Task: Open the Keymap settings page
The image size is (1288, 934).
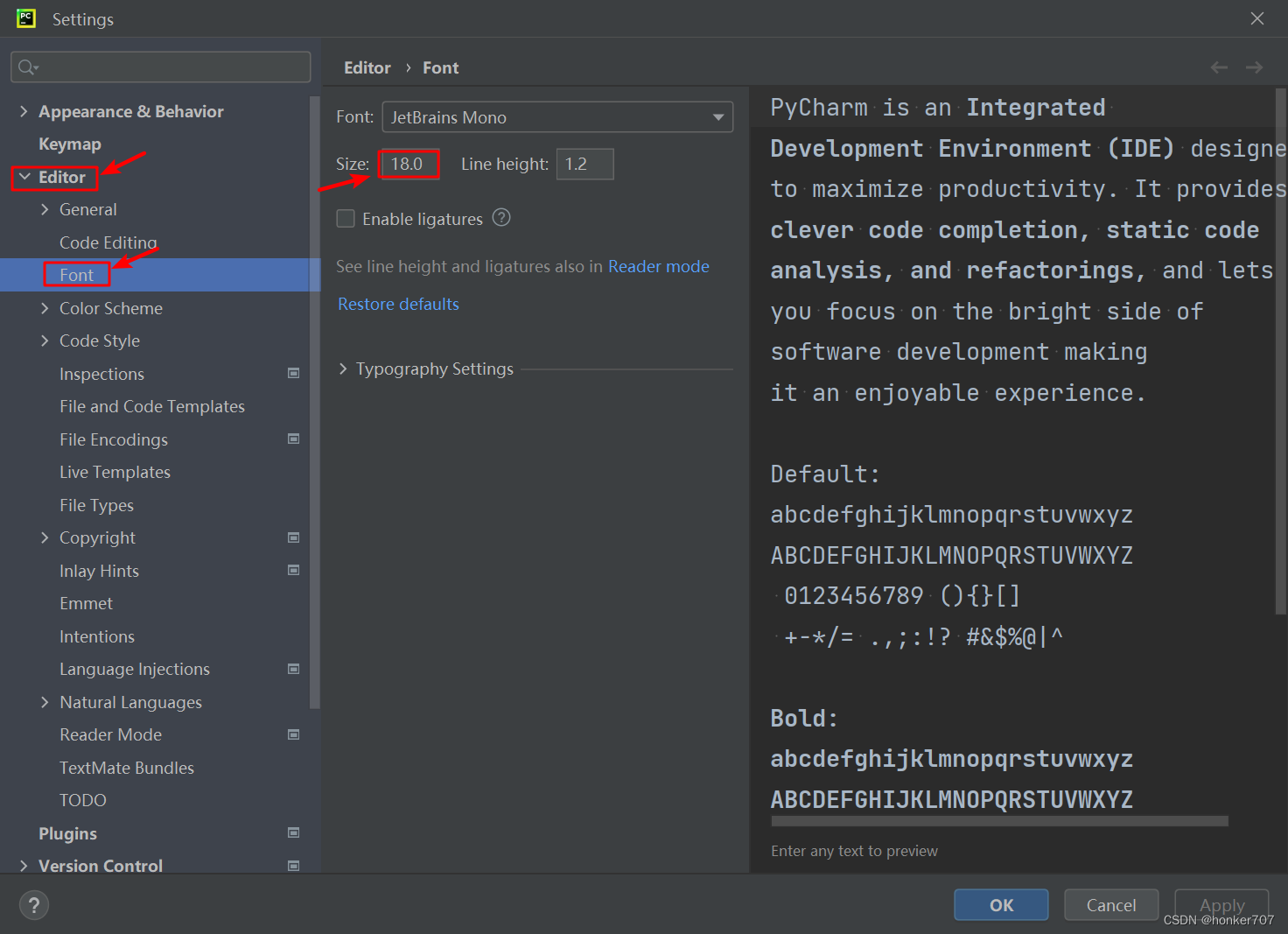Action: point(70,144)
